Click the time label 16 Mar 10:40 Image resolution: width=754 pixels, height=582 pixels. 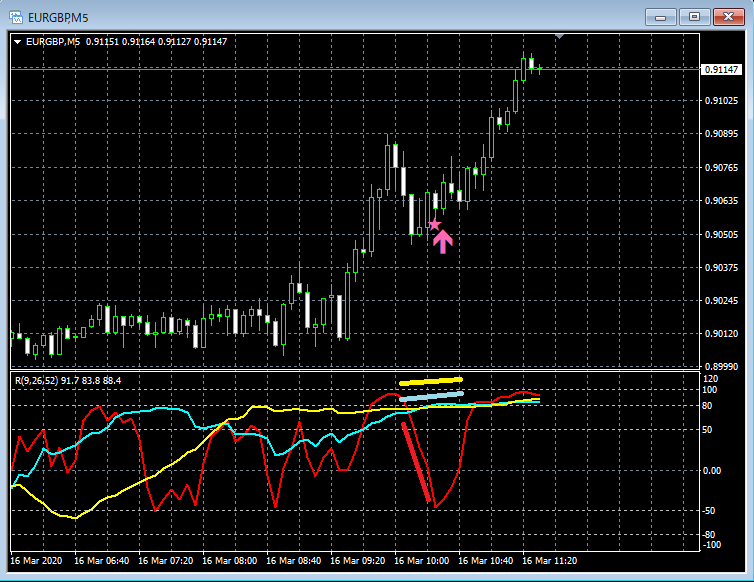(486, 560)
